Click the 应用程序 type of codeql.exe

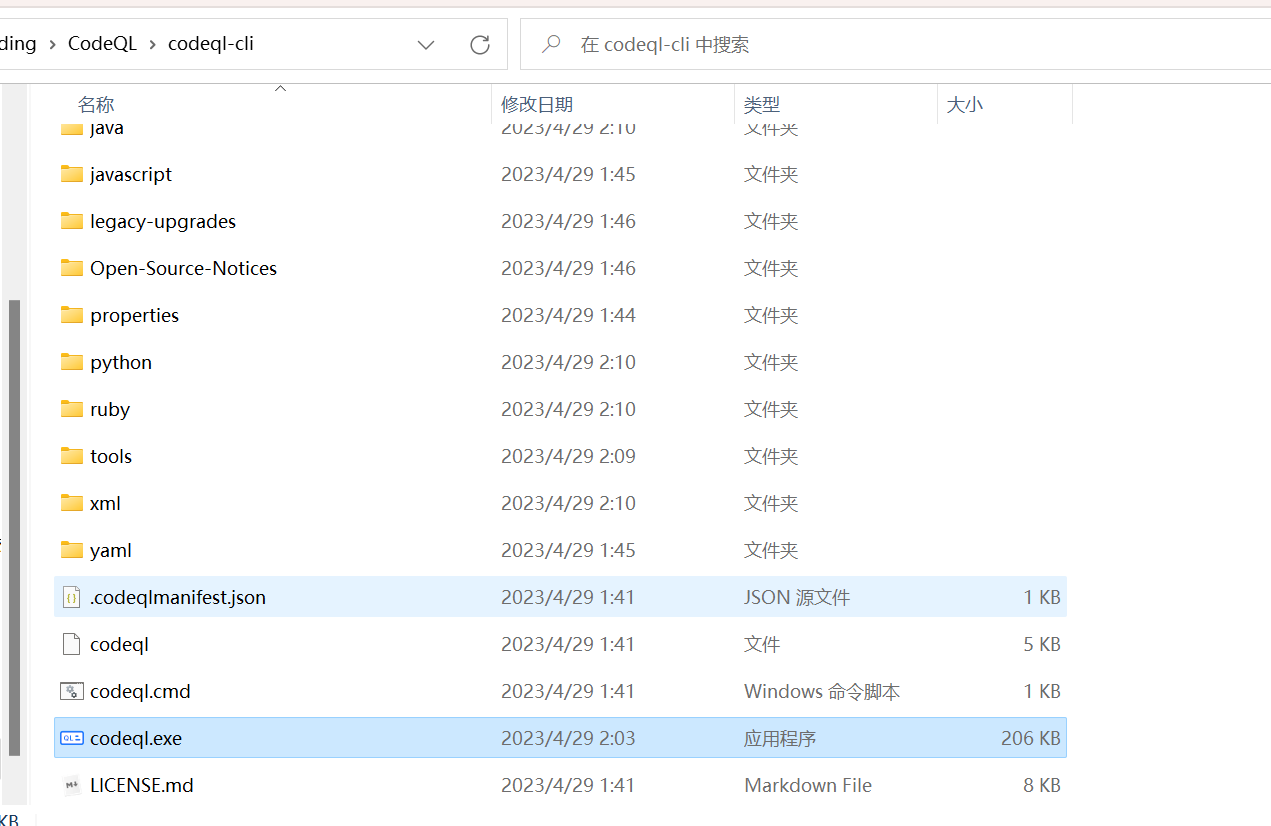pos(780,738)
